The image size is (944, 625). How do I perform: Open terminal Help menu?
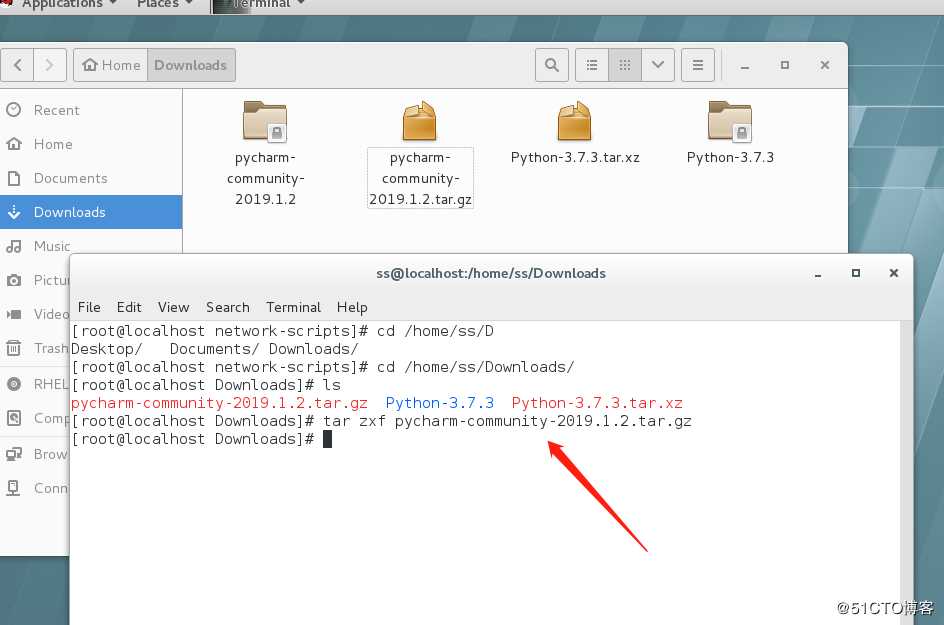[x=352, y=307]
